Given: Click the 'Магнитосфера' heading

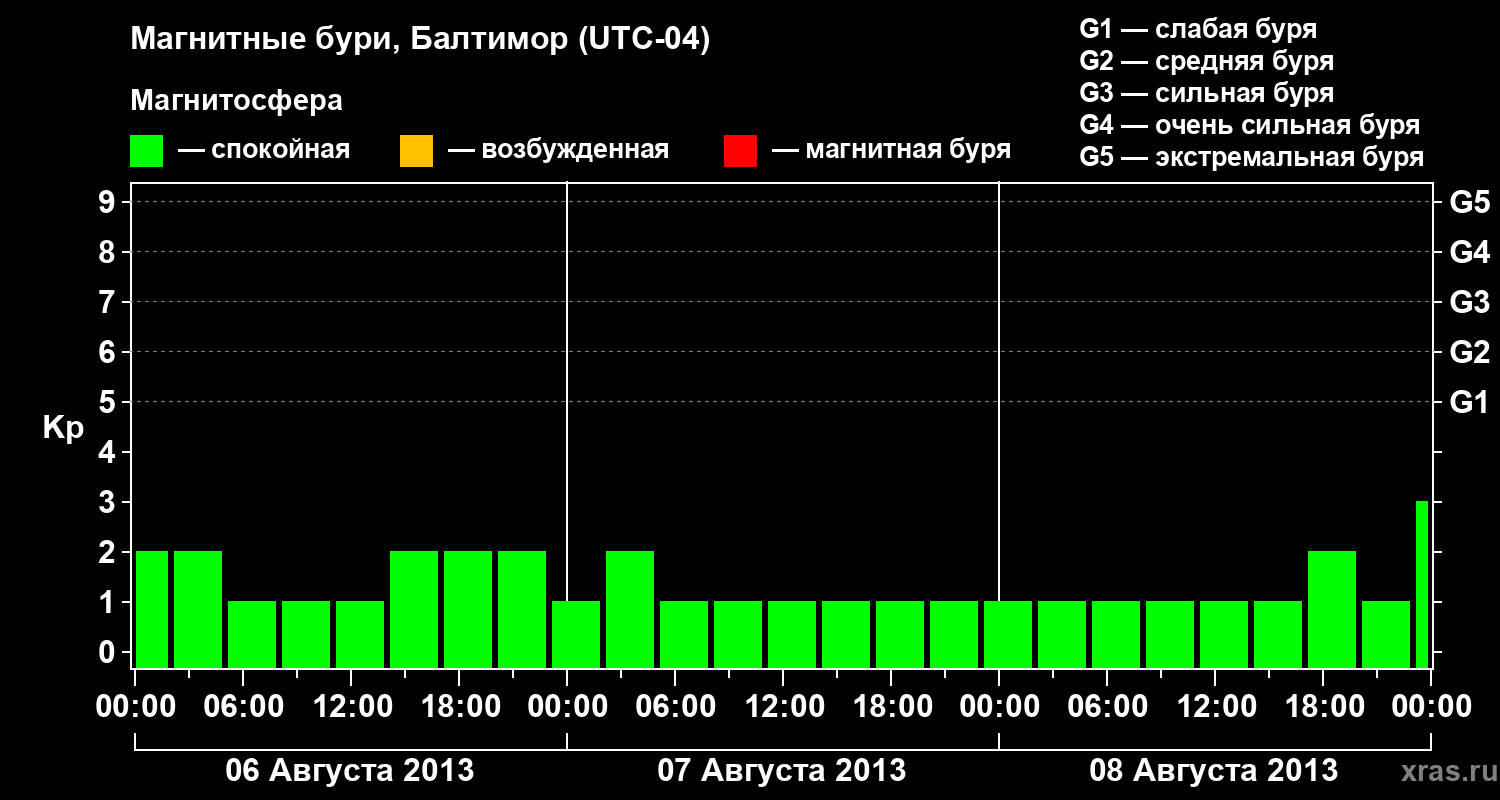Looking at the screenshot, I should (x=236, y=101).
